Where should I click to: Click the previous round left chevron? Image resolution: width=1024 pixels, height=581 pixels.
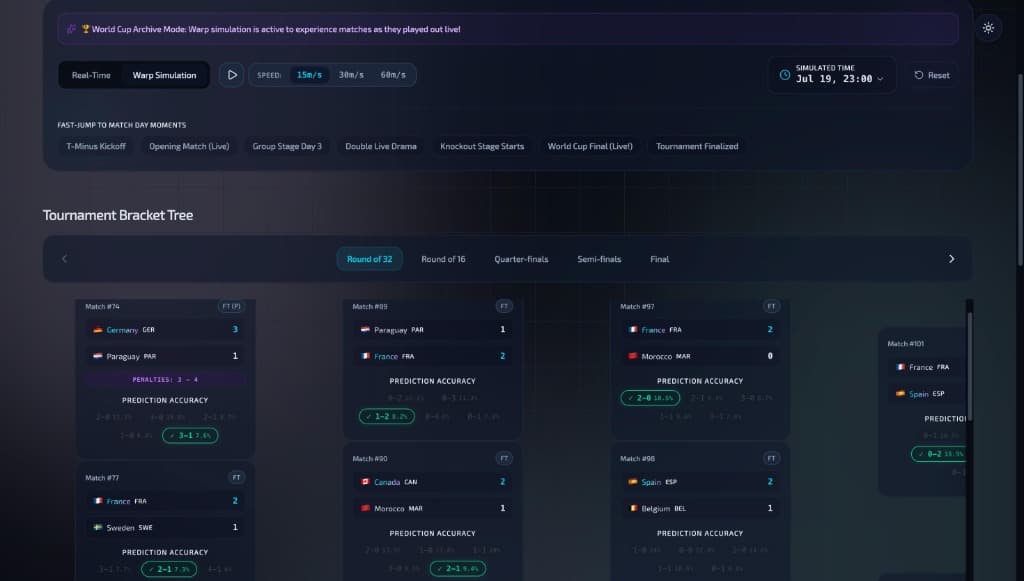coord(64,259)
